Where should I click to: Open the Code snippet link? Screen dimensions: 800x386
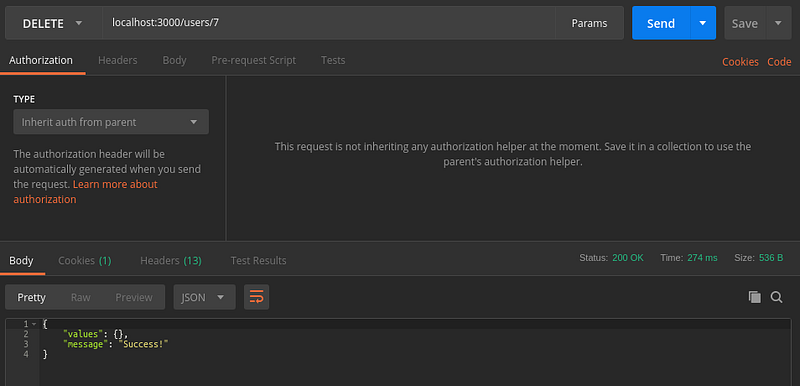click(x=779, y=62)
